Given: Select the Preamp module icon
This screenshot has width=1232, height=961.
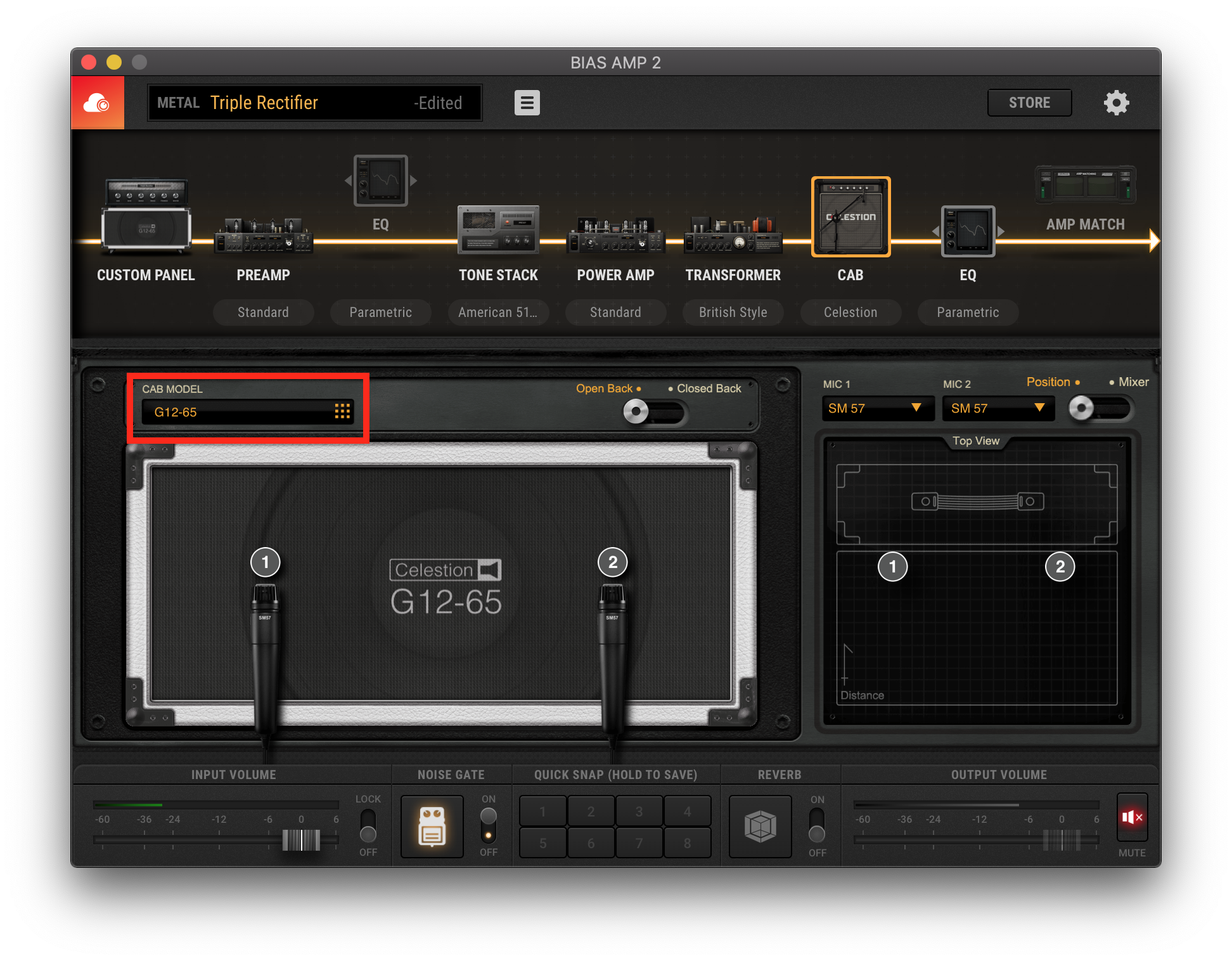Looking at the screenshot, I should (x=263, y=235).
